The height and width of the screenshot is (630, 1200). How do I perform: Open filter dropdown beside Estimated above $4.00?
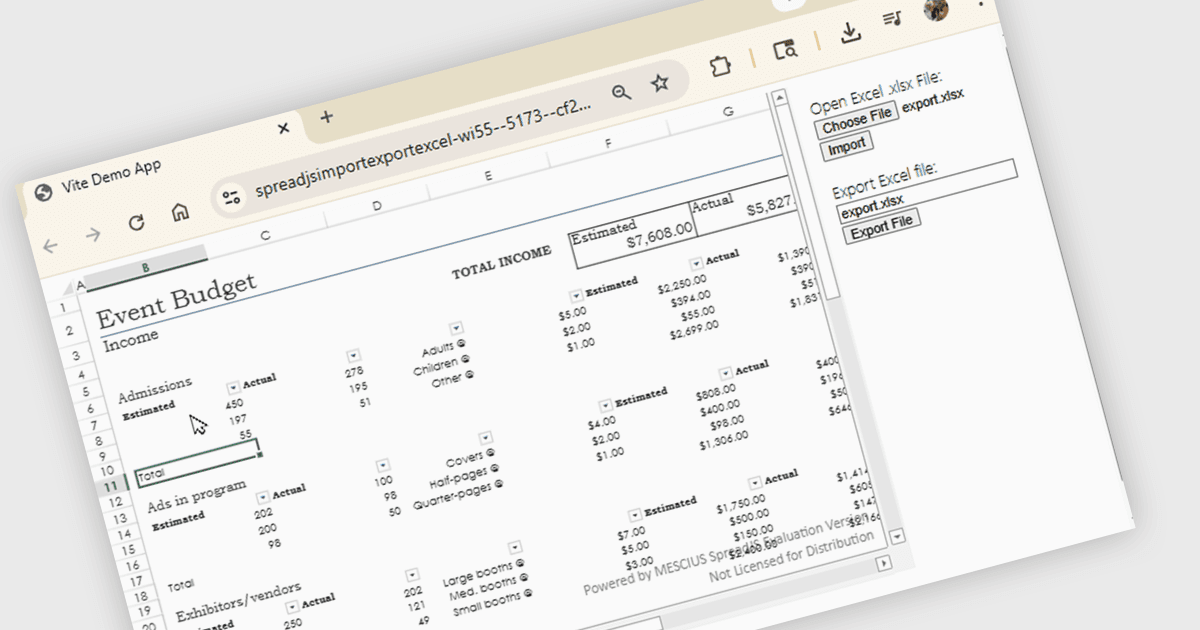605,406
